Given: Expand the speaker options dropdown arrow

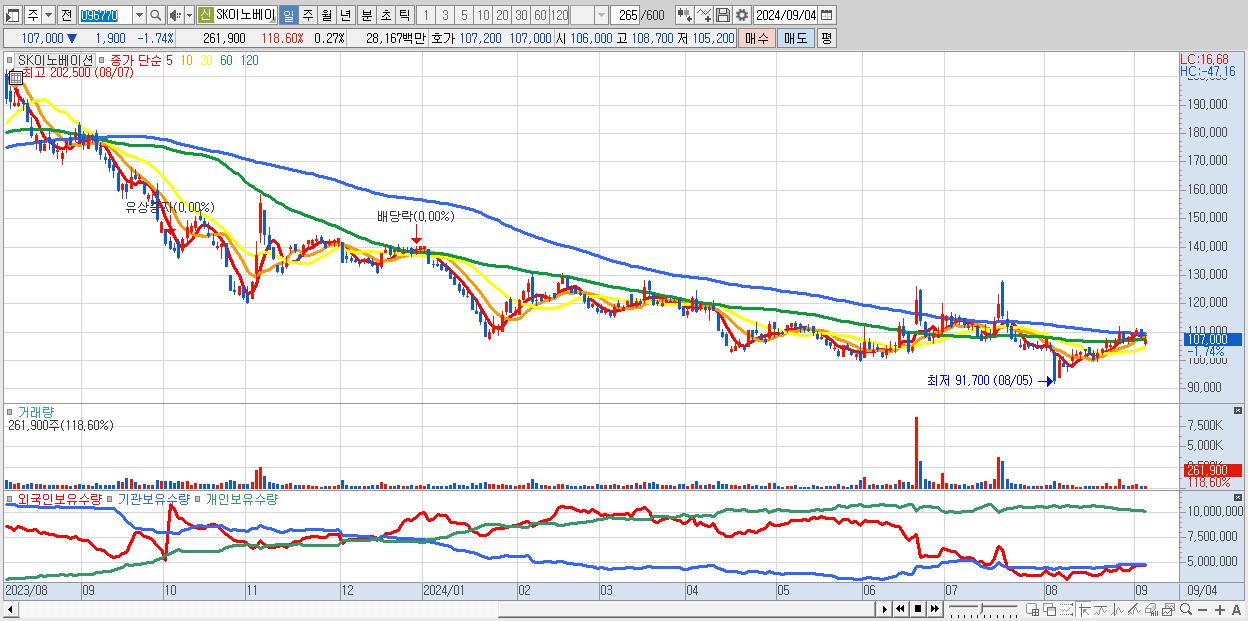Looking at the screenshot, I should click(x=189, y=15).
